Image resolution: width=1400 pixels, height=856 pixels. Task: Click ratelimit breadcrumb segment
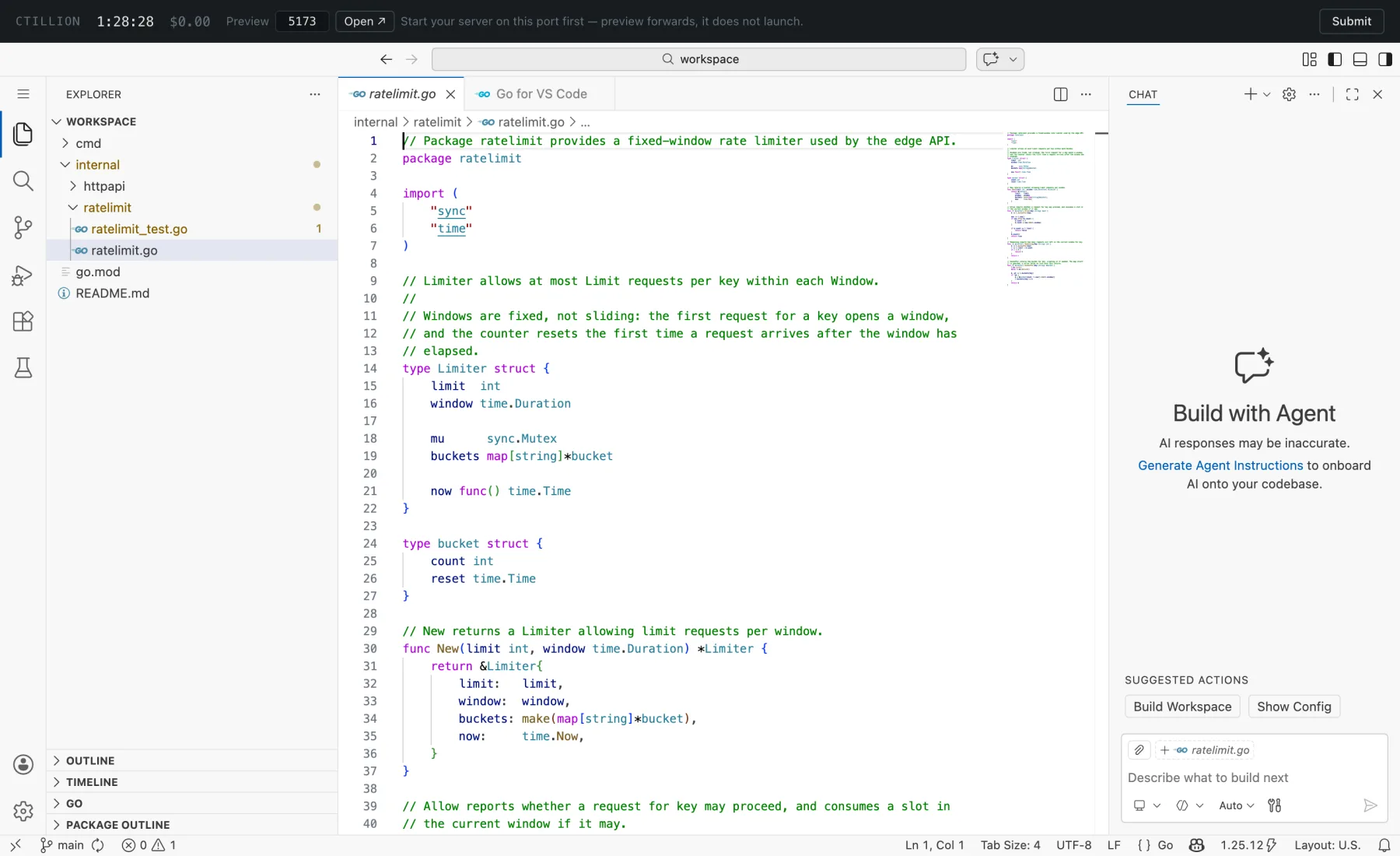[x=437, y=122]
